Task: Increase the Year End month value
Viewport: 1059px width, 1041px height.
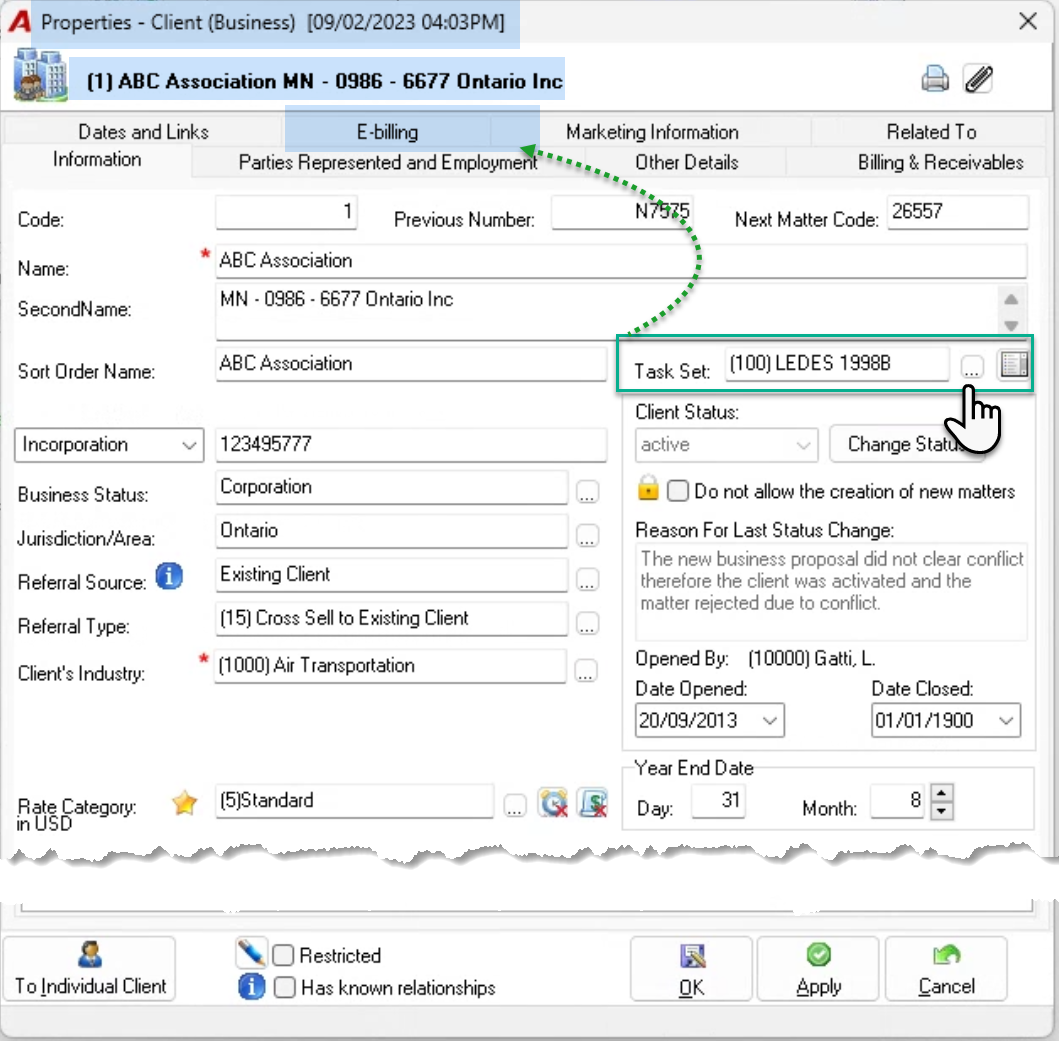Action: point(941,793)
